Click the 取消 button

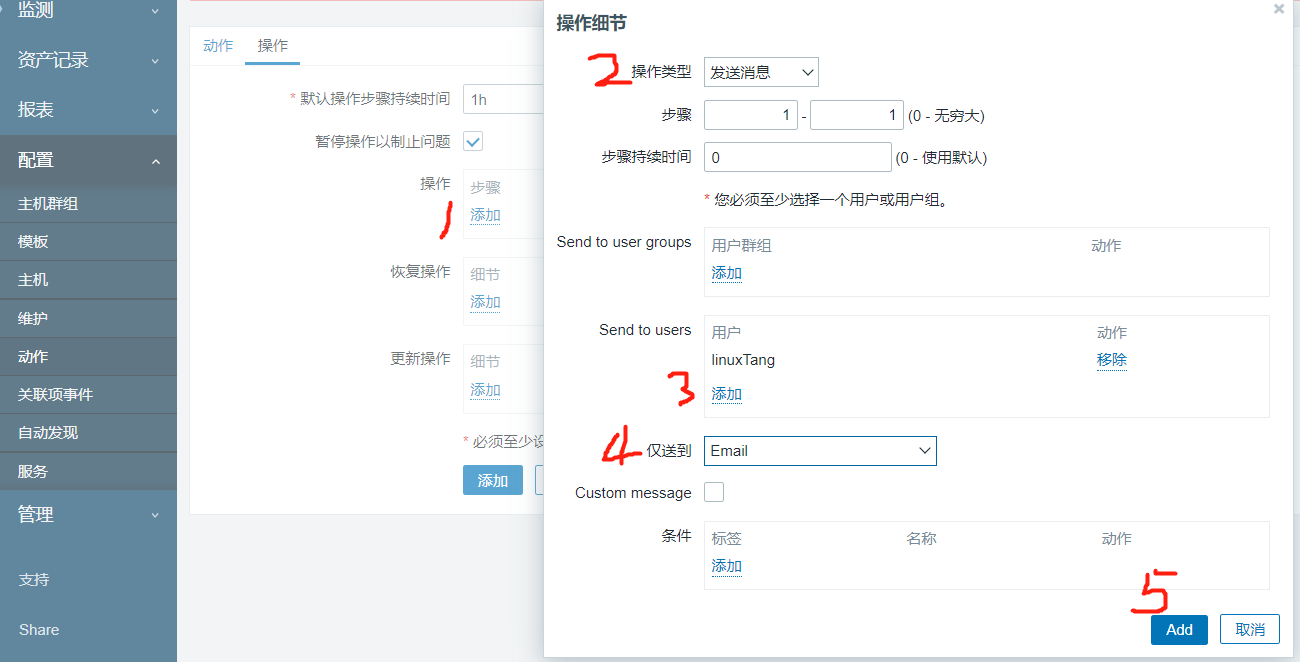pyautogui.click(x=1250, y=629)
